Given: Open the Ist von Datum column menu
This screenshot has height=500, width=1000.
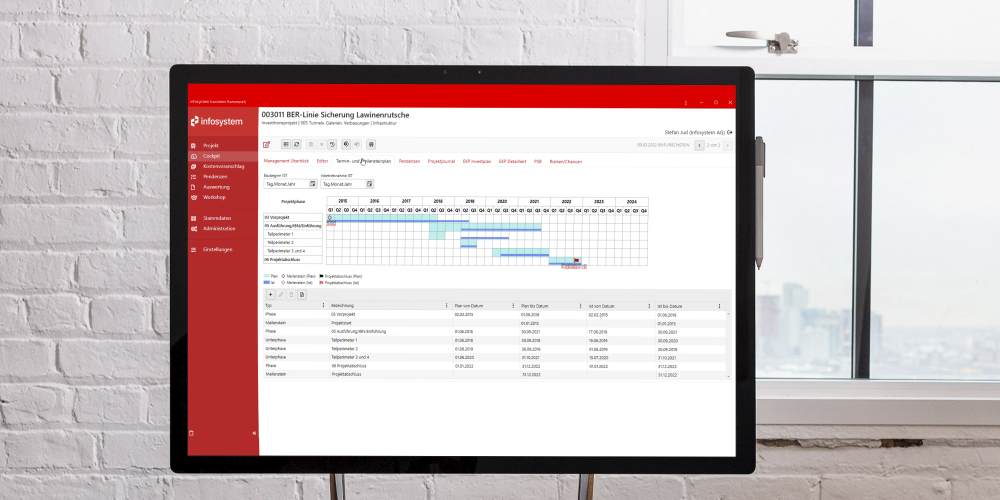Looking at the screenshot, I should (x=650, y=306).
